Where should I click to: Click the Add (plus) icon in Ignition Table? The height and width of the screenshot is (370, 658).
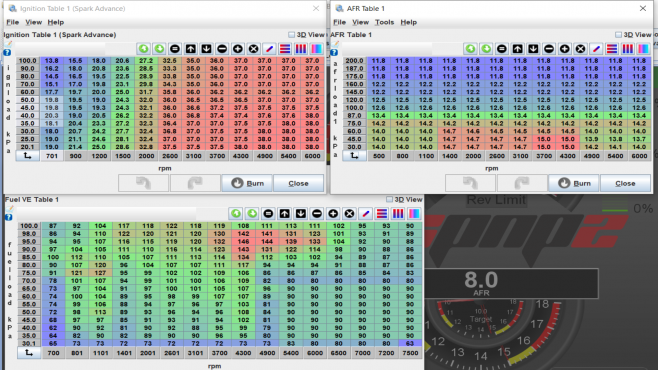[238, 49]
